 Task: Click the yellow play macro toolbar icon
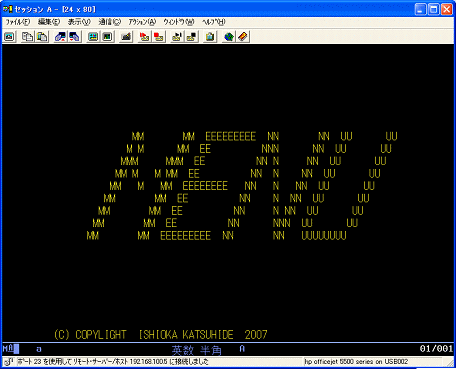177,36
